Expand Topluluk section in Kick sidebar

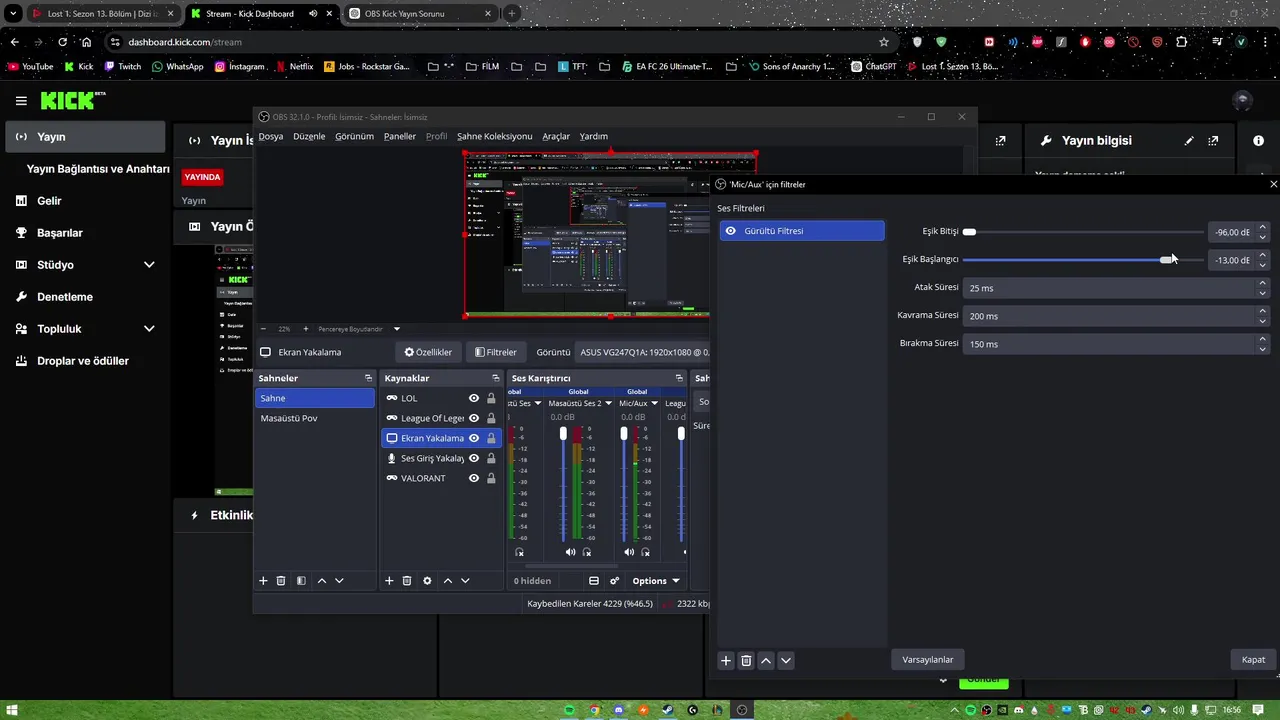click(x=149, y=329)
